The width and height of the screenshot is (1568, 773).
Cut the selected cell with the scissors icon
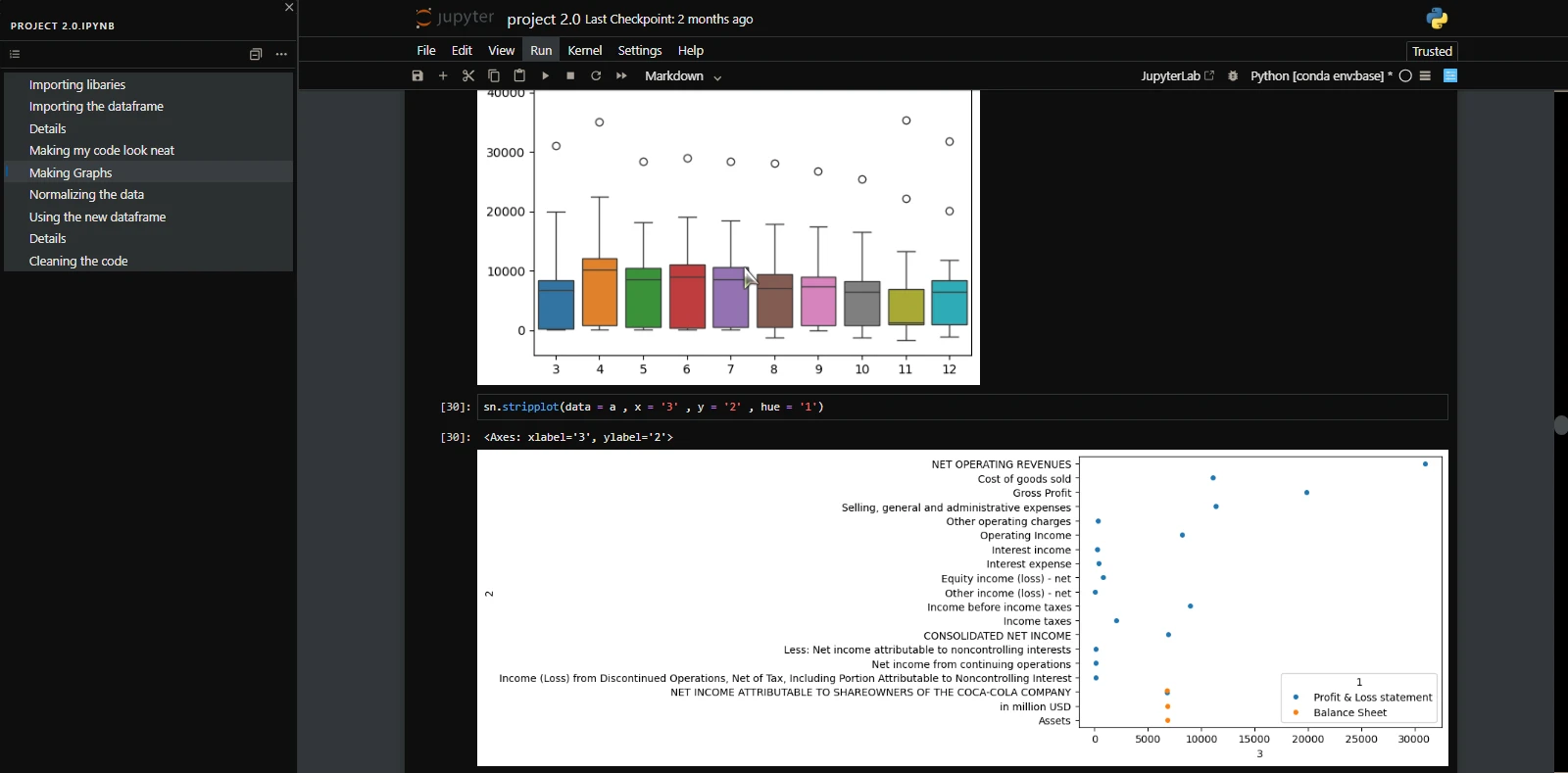click(468, 76)
